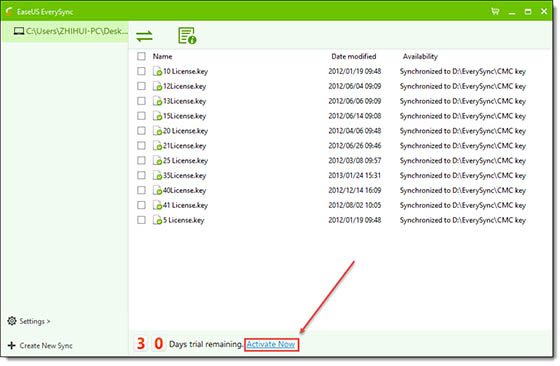
Task: Check the box for 12License.key
Action: pyautogui.click(x=141, y=86)
